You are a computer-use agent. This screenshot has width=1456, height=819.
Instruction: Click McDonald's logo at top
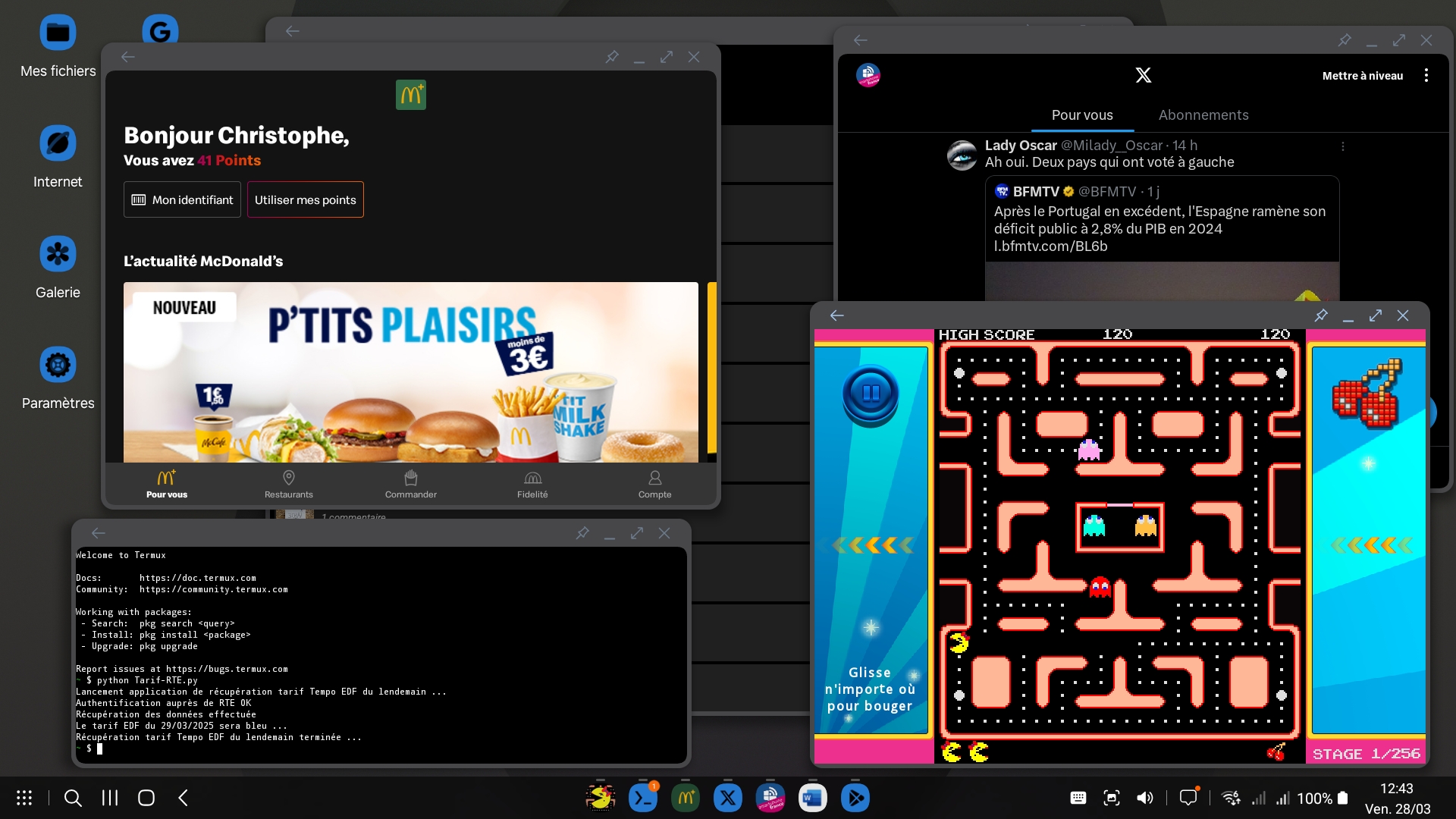[411, 95]
